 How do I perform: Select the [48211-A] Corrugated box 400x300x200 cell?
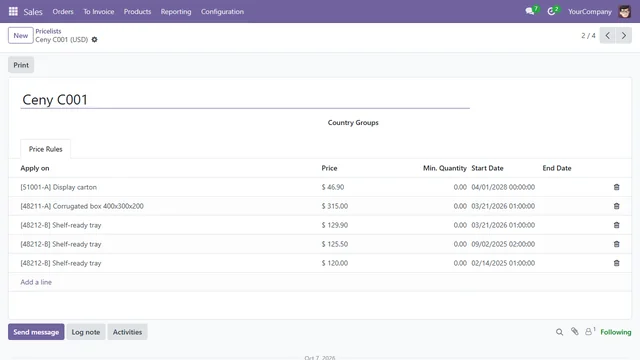coord(82,206)
